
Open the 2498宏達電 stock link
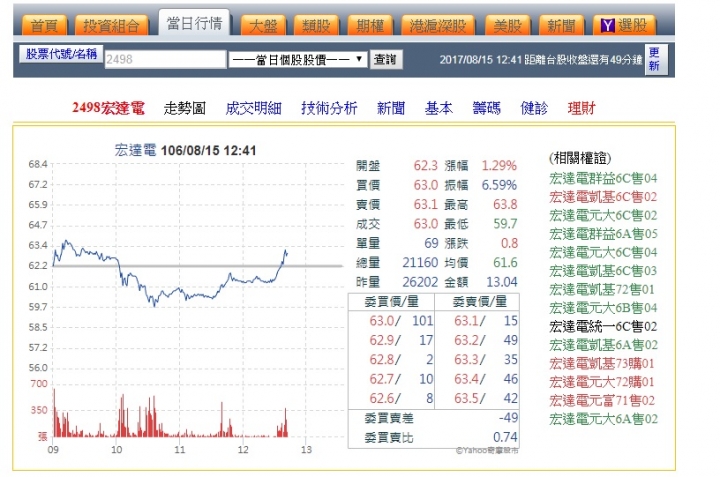(x=108, y=108)
